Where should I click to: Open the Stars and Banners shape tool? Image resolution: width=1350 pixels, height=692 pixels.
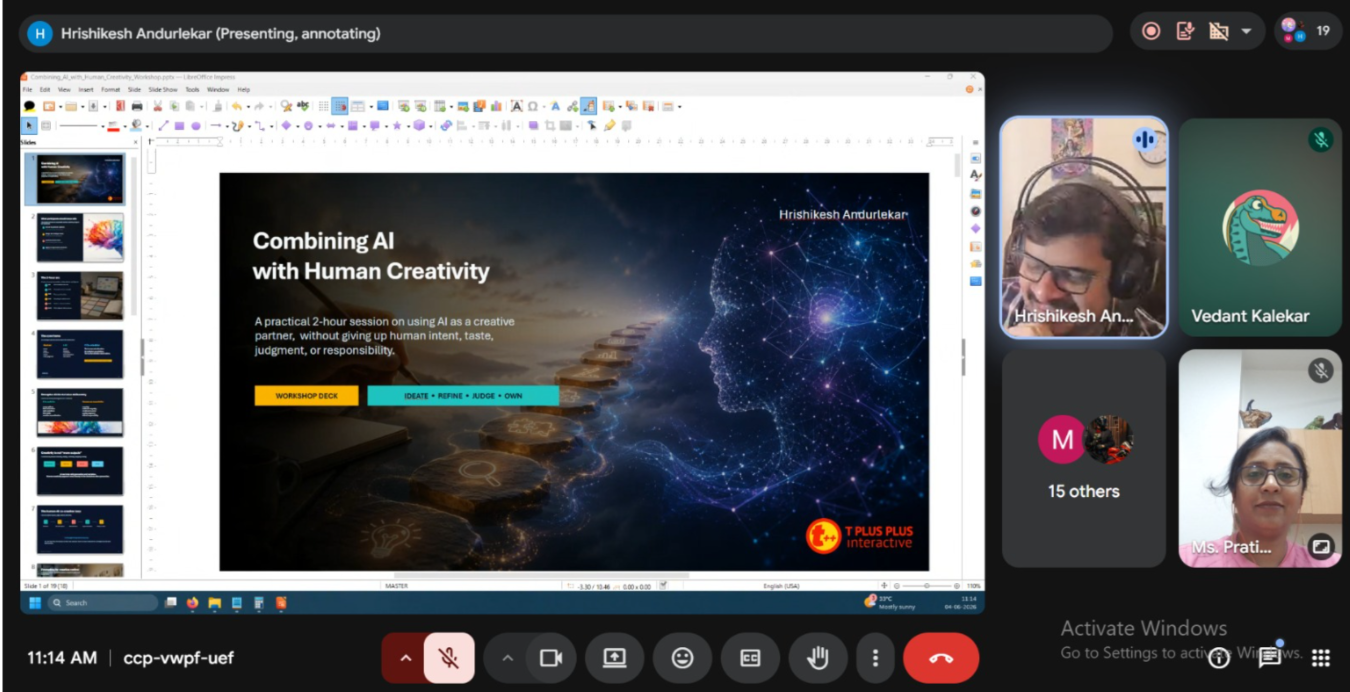397,126
